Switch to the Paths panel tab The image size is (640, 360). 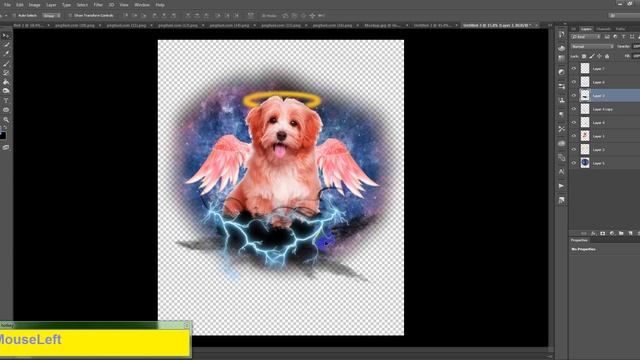620,29
